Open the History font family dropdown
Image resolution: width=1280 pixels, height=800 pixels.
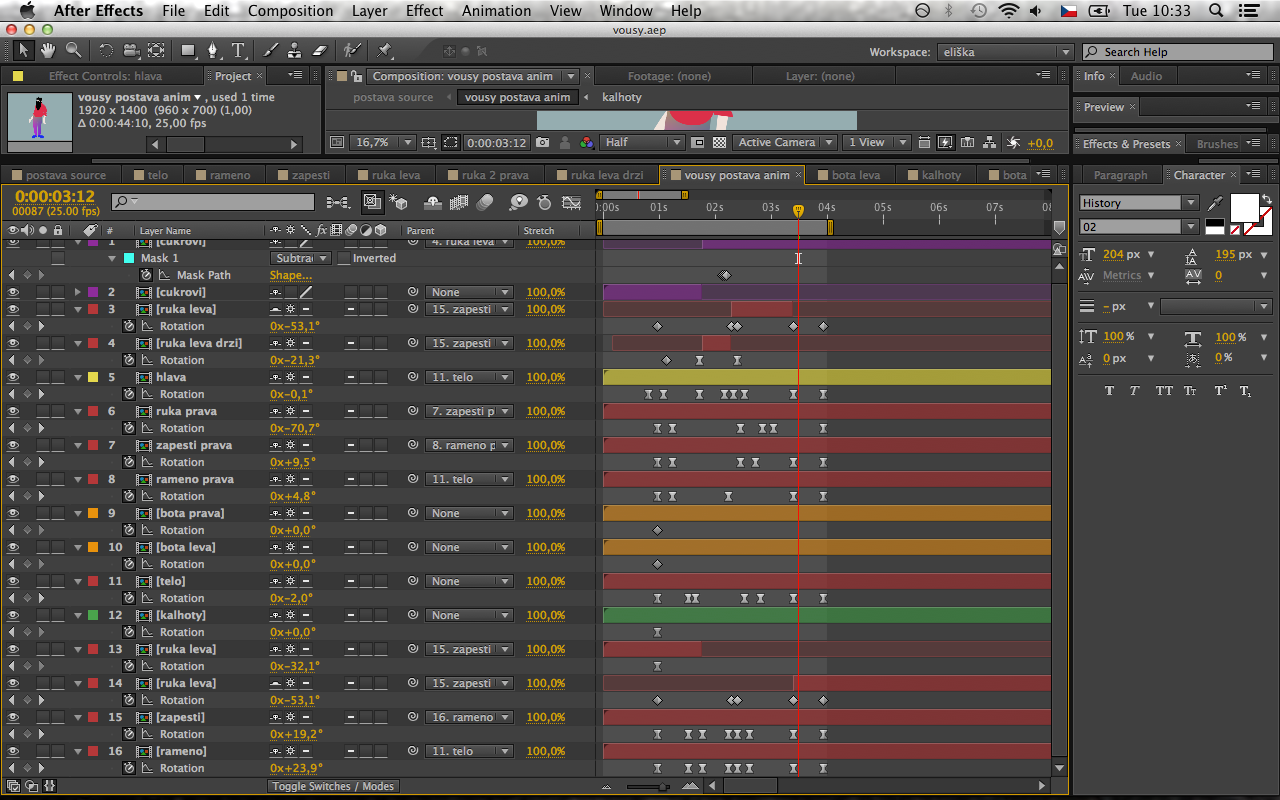click(1138, 203)
